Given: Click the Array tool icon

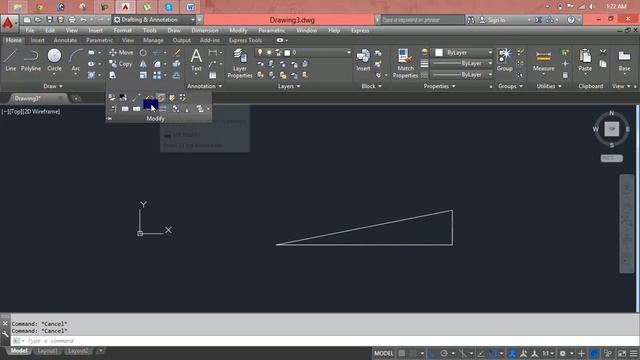Looking at the screenshot, I should [157, 75].
